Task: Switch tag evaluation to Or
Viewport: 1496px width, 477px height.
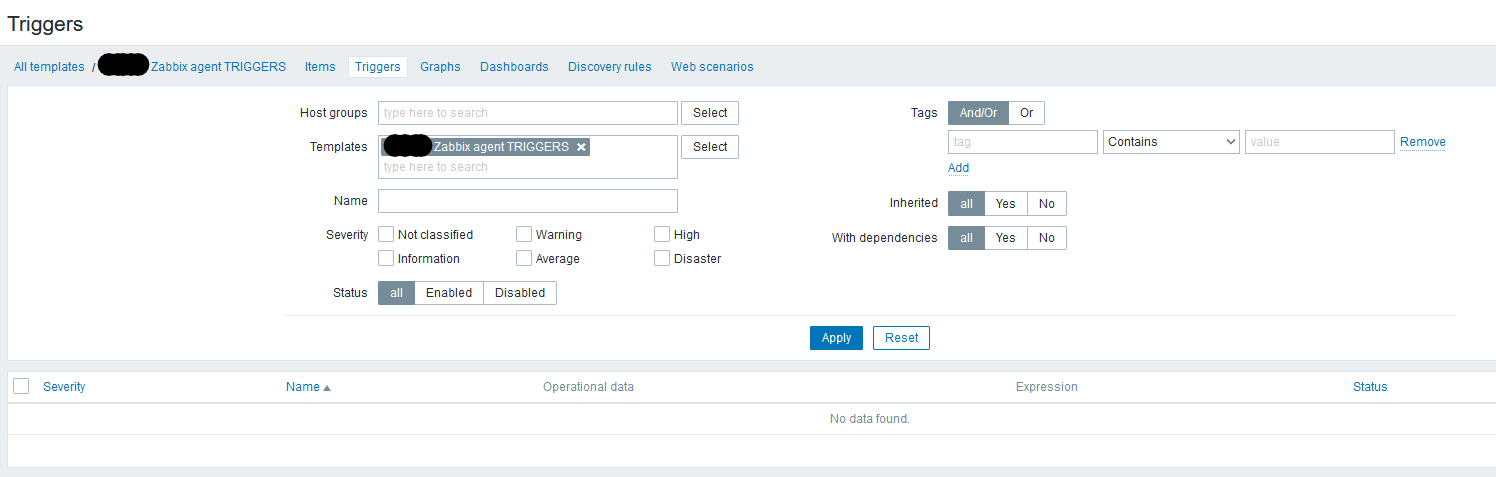Action: [x=1026, y=113]
